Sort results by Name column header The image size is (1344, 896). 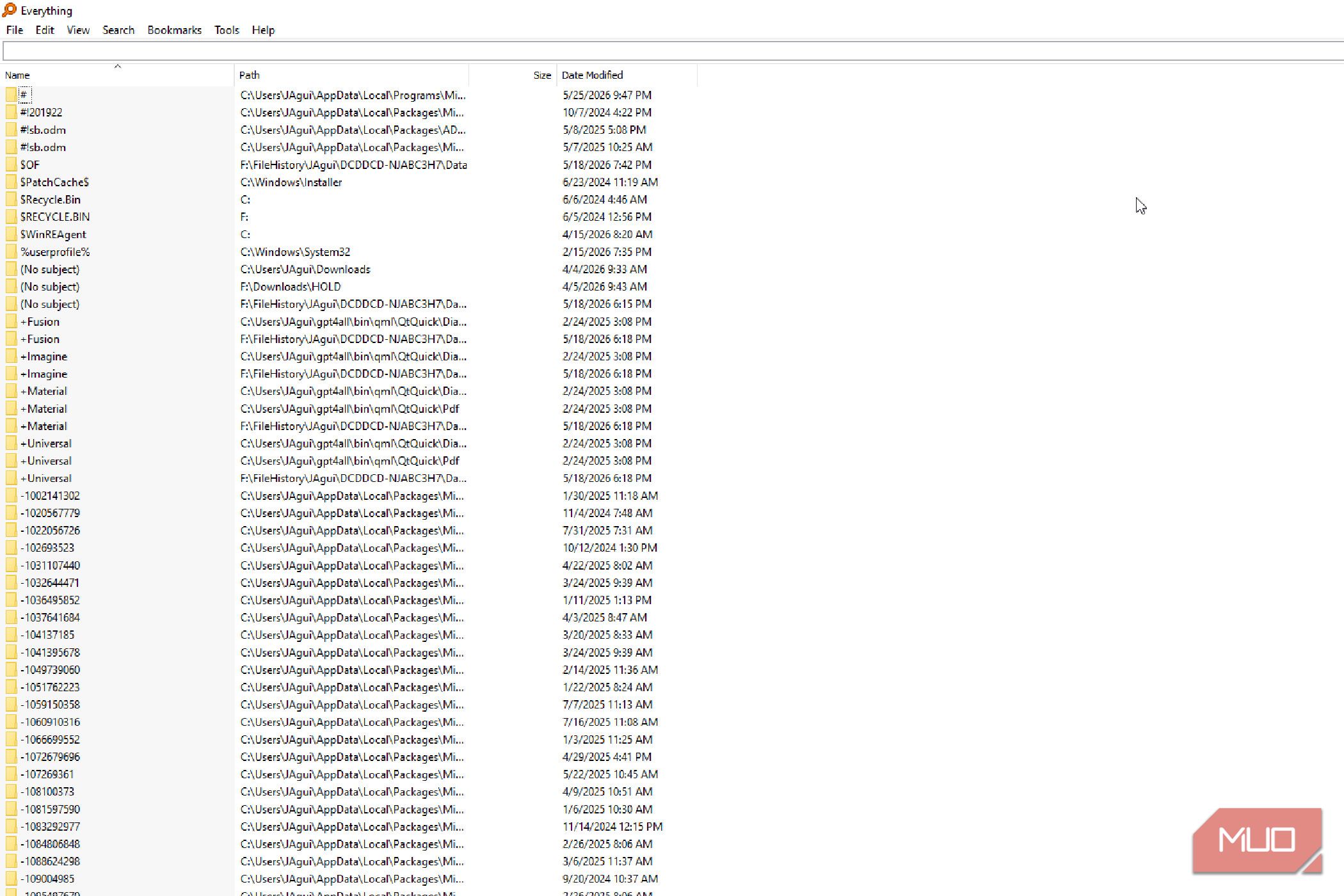click(x=118, y=75)
